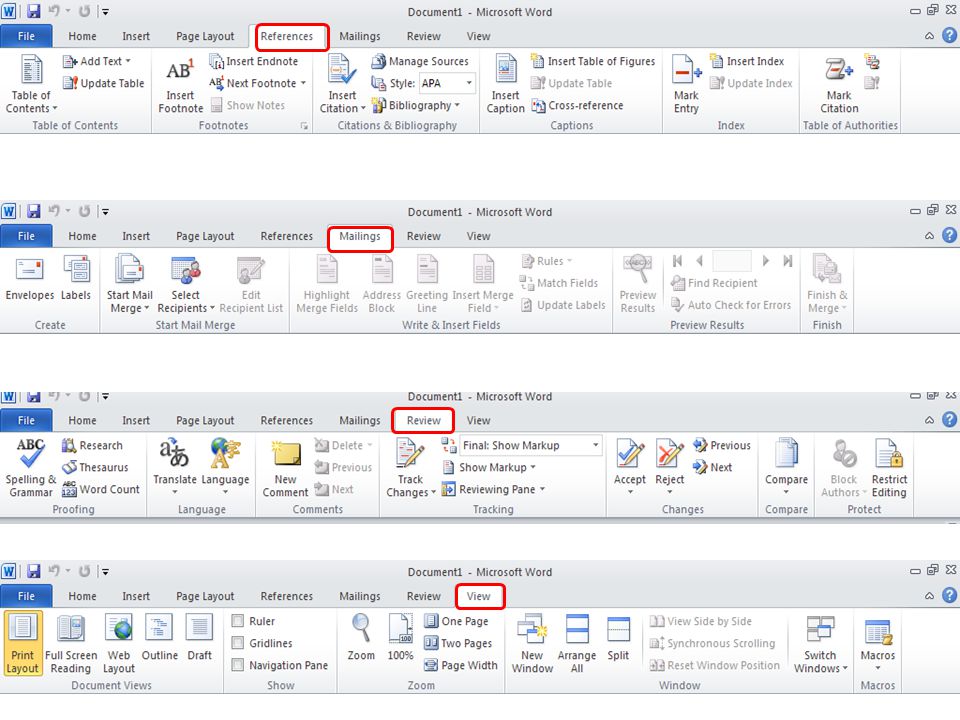The width and height of the screenshot is (960, 720).
Task: Click Two Pages zoom button
Action: [x=458, y=643]
